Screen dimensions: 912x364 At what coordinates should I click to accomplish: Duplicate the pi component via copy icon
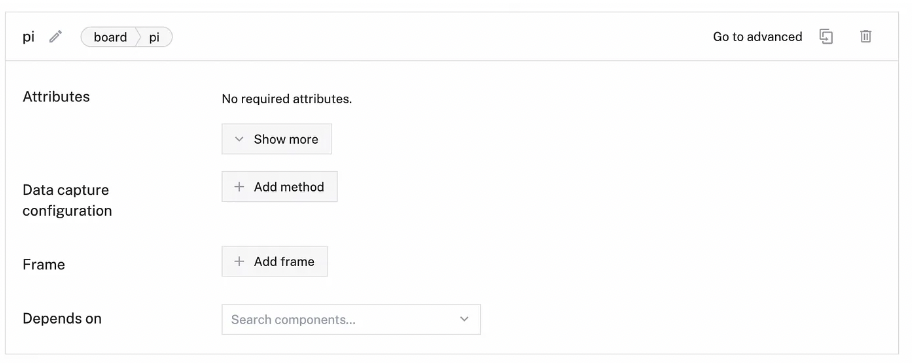tap(826, 37)
